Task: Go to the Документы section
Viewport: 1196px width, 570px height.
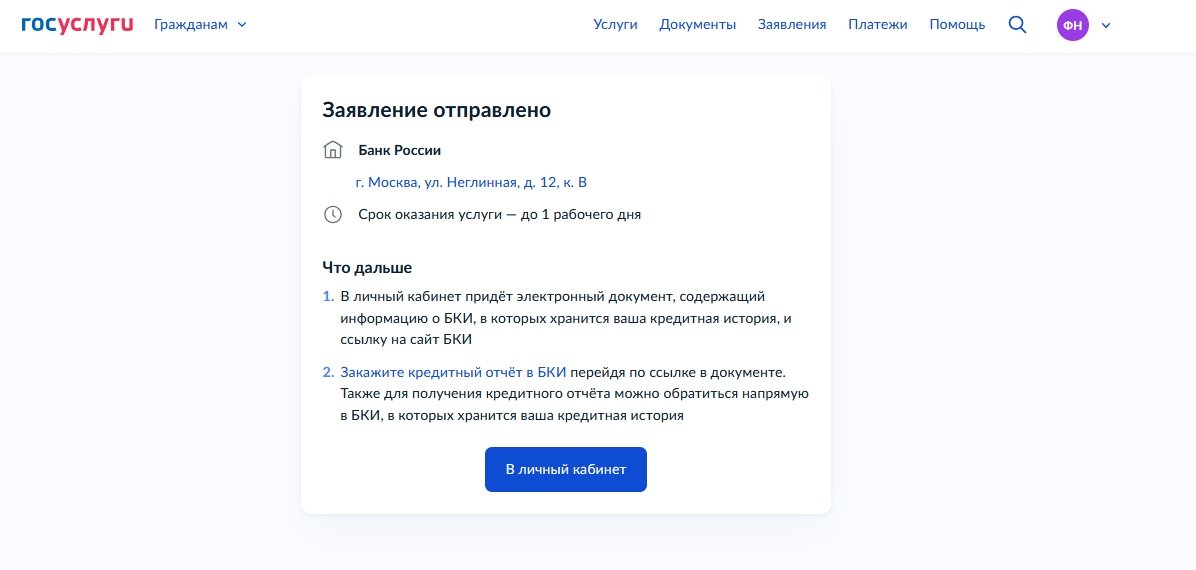Action: tap(698, 25)
